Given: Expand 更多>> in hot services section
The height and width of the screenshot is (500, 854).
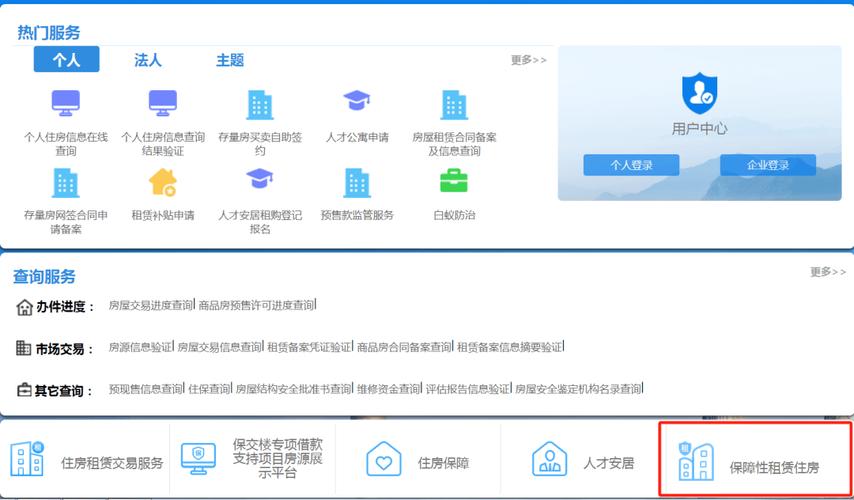Looking at the screenshot, I should point(528,60).
